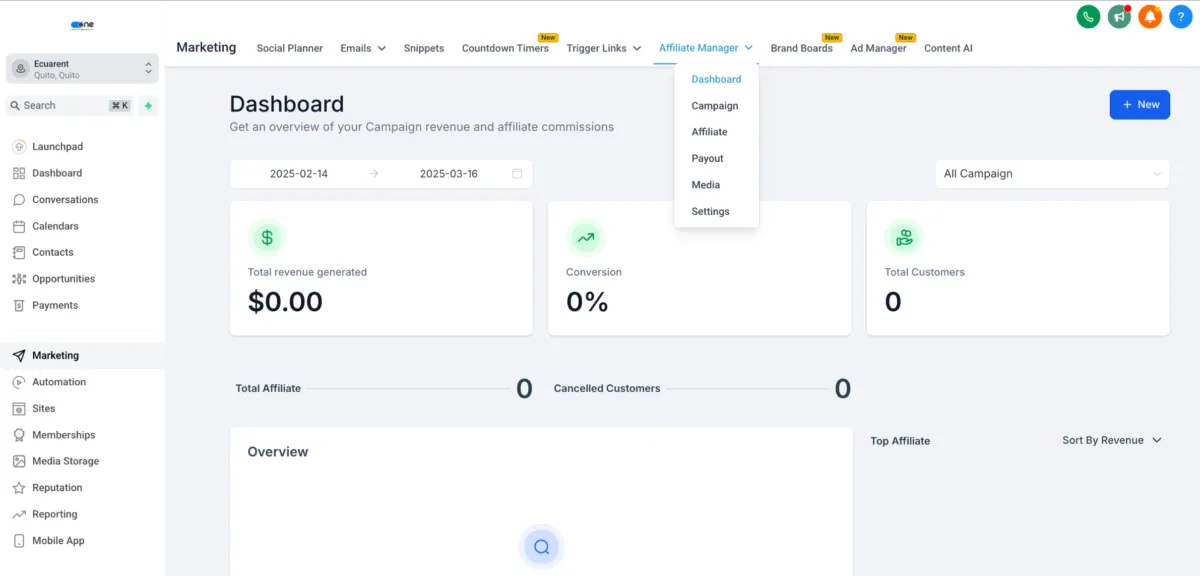This screenshot has width=1200, height=576.
Task: Open the Social Planner tab
Action: point(289,48)
